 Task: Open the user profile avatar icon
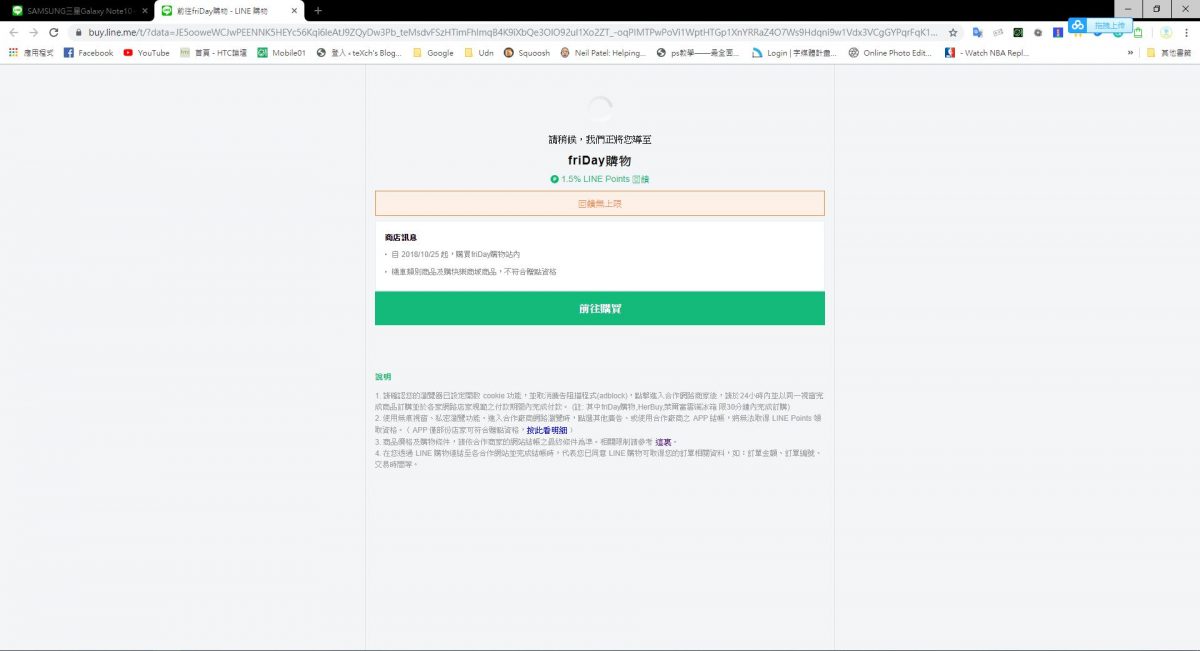coord(1166,32)
